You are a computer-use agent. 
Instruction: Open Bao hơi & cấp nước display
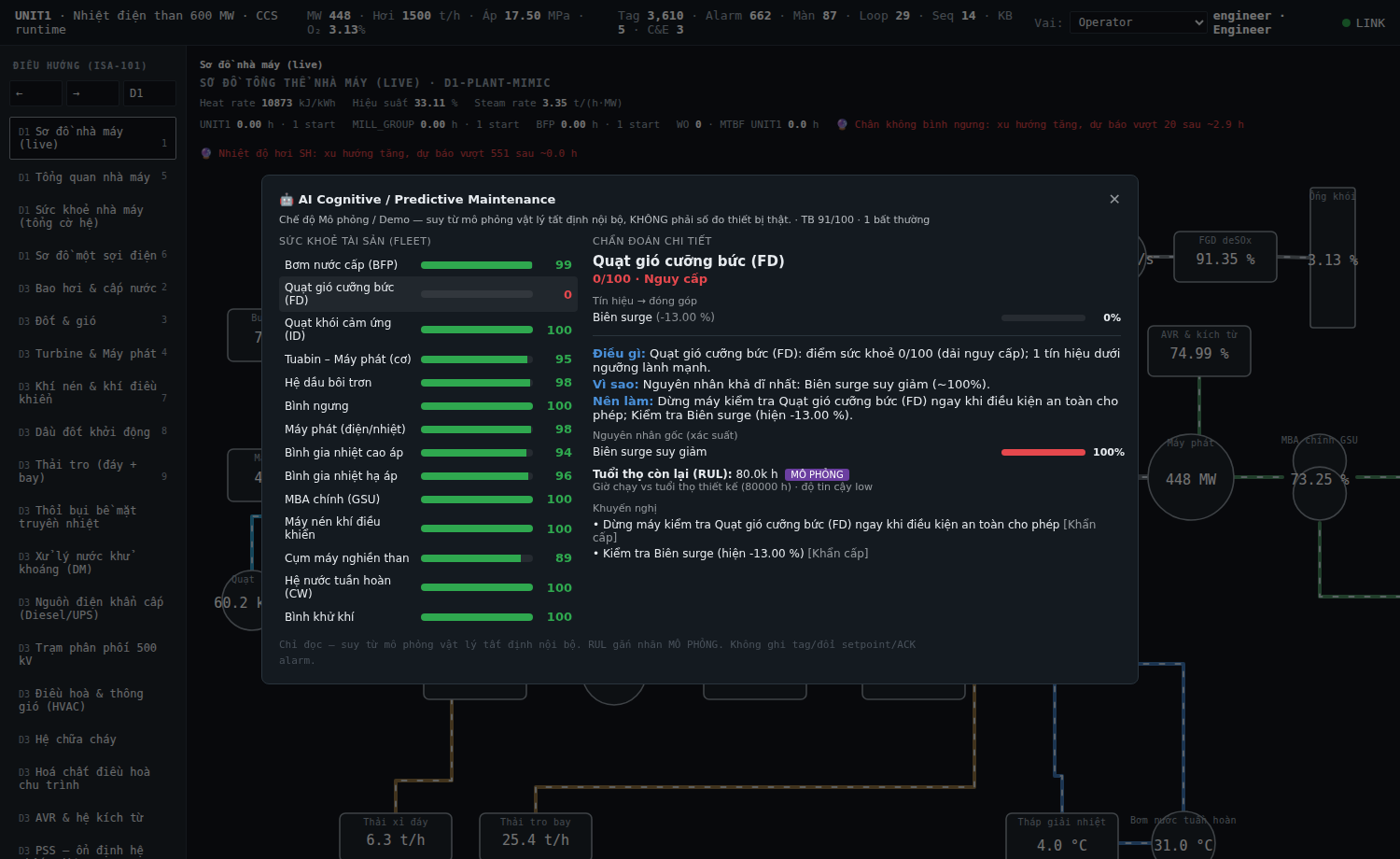click(x=92, y=289)
